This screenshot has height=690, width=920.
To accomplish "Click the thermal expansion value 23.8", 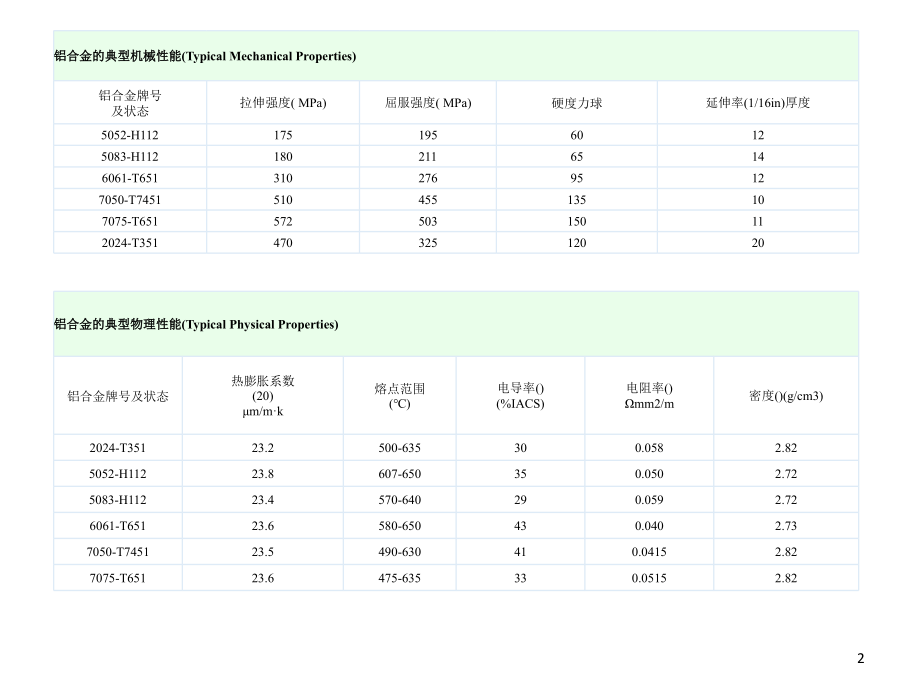I will click(x=263, y=474).
